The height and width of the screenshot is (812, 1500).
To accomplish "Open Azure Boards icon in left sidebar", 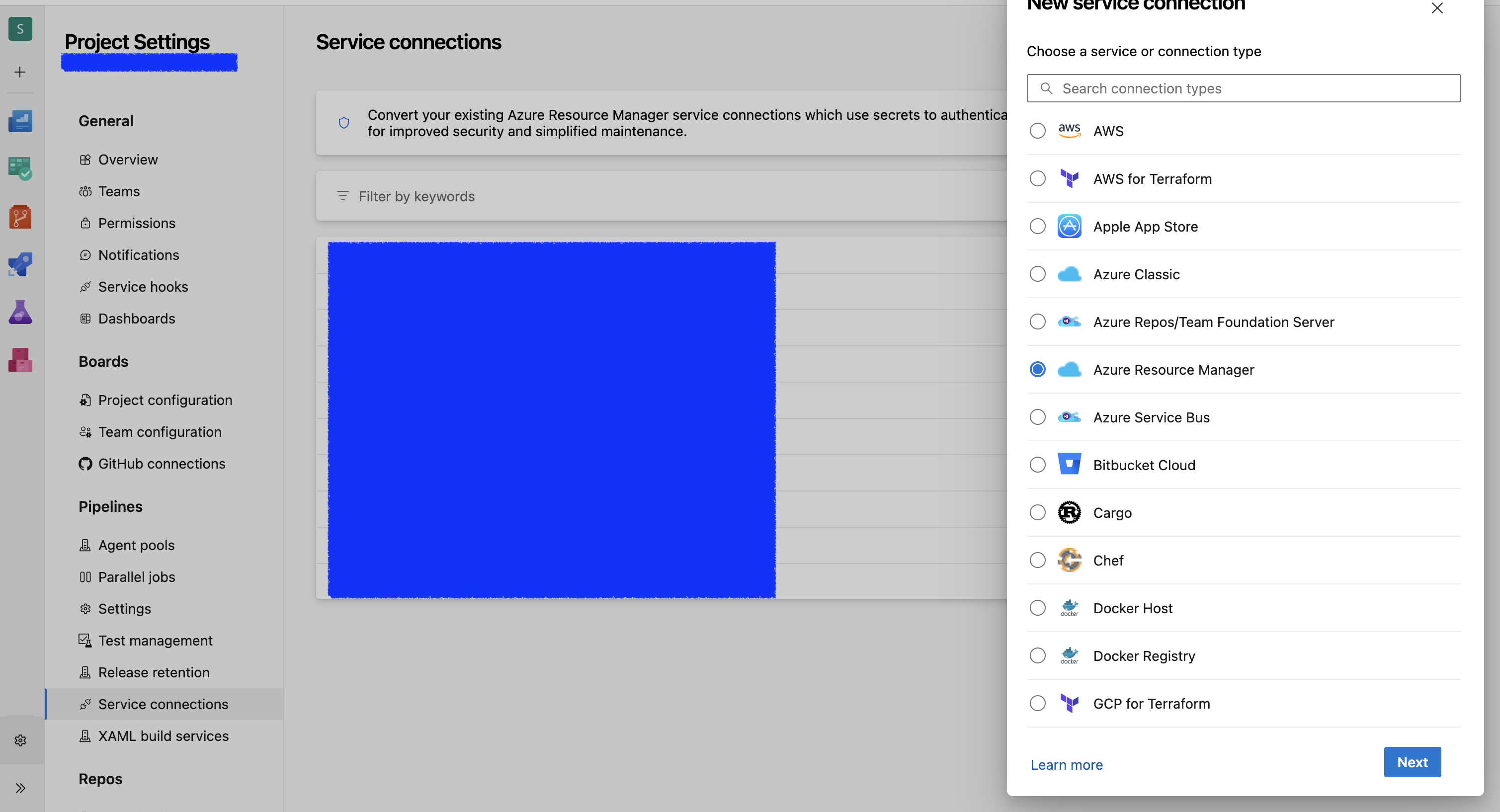I will click(20, 169).
